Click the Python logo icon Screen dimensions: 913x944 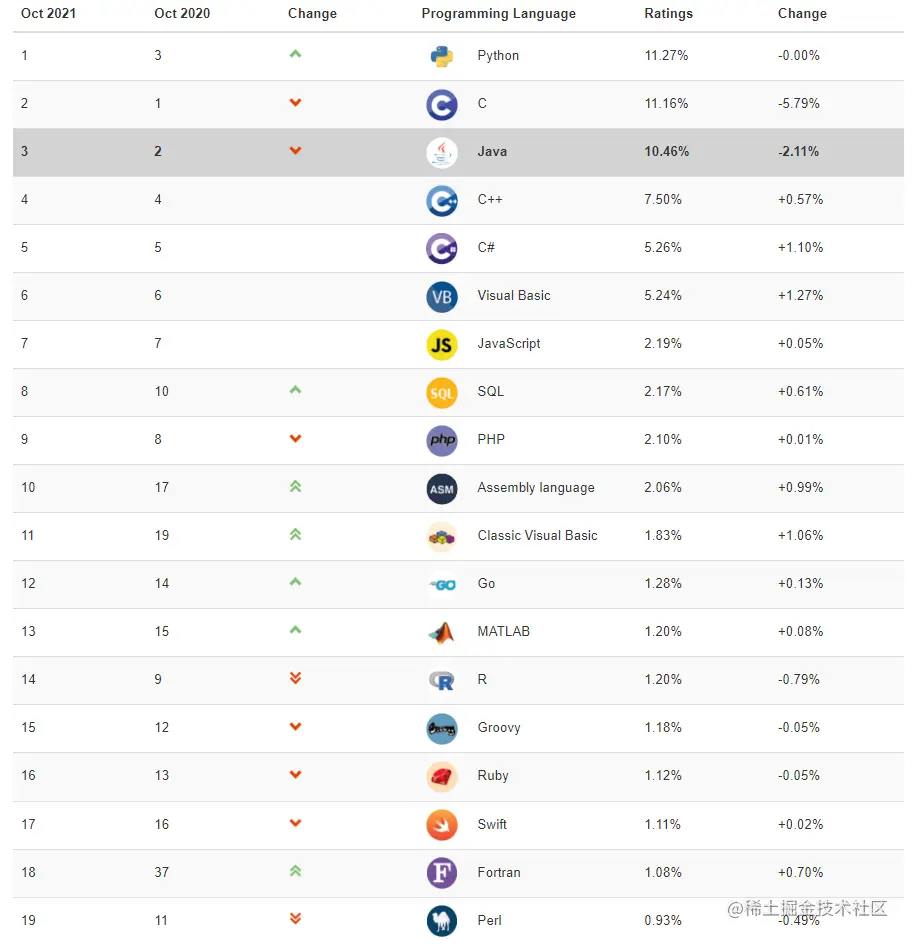441,56
